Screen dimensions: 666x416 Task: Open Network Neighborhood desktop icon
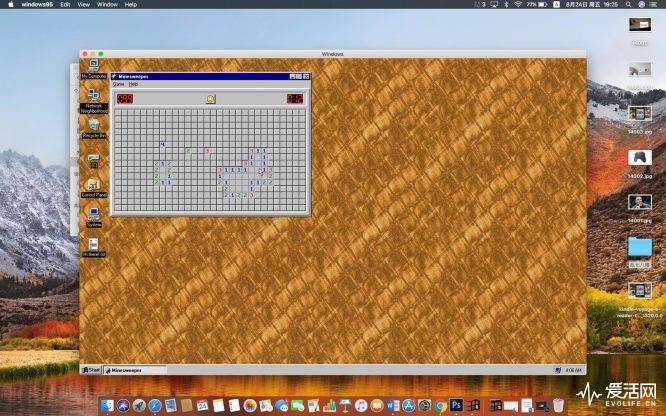click(x=94, y=100)
